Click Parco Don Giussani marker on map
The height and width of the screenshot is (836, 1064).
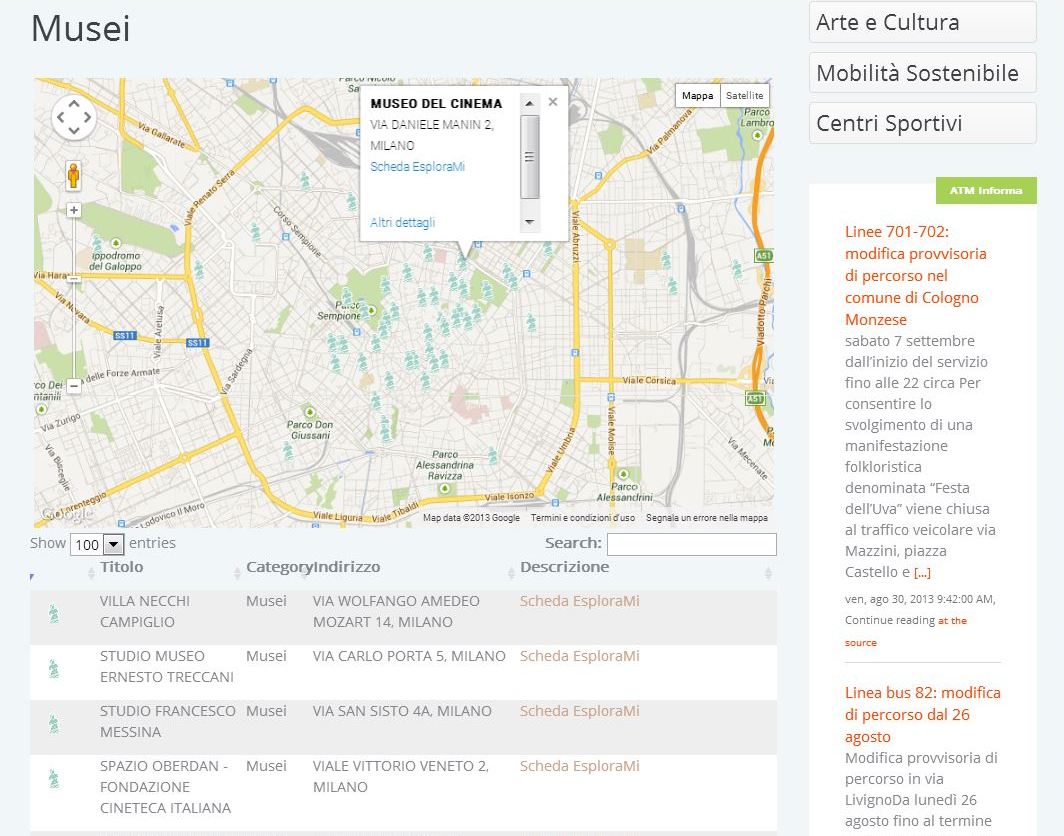click(310, 412)
